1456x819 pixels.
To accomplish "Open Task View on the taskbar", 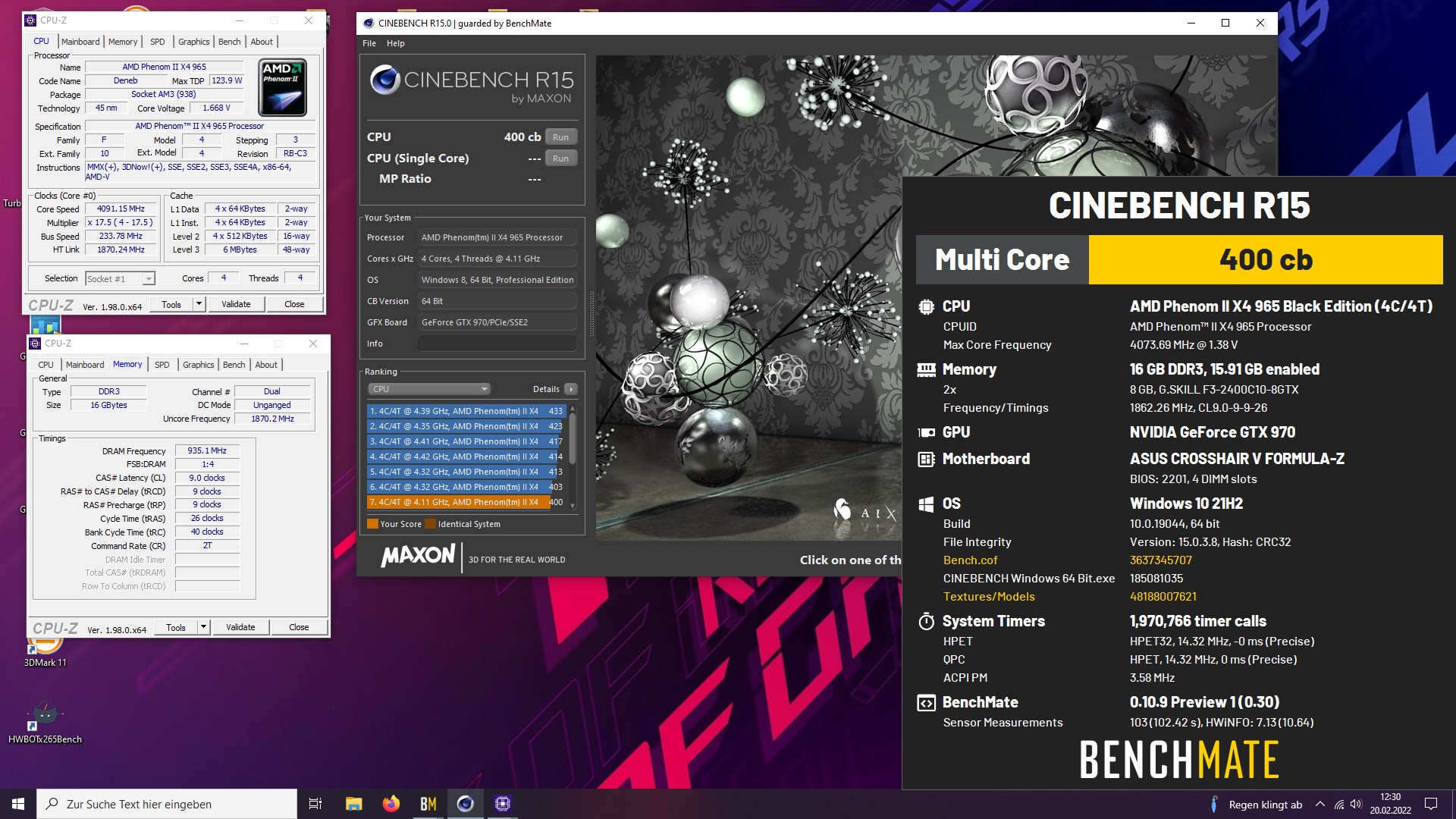I will pos(315,804).
